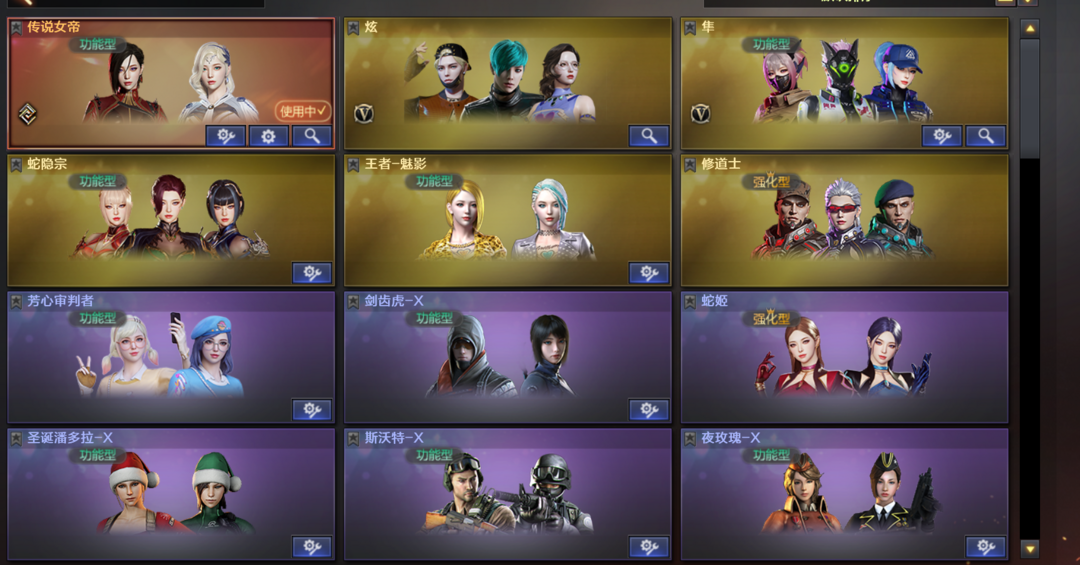Select the 斯沃特-X character card

(508, 493)
